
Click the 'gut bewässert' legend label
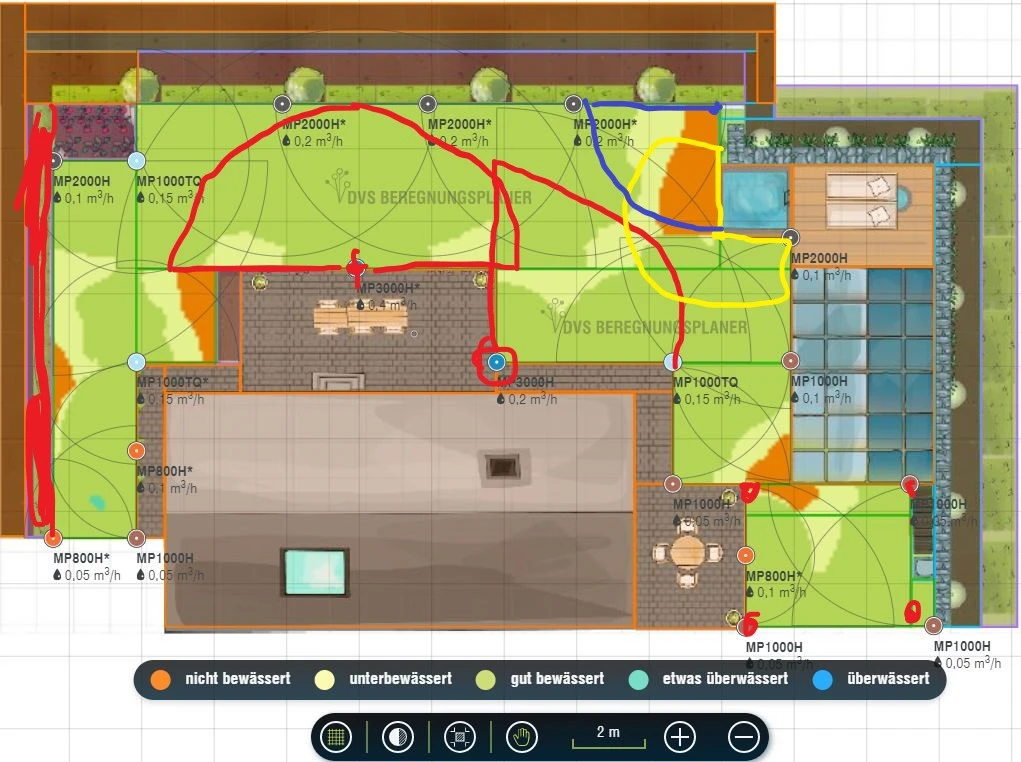click(x=557, y=679)
